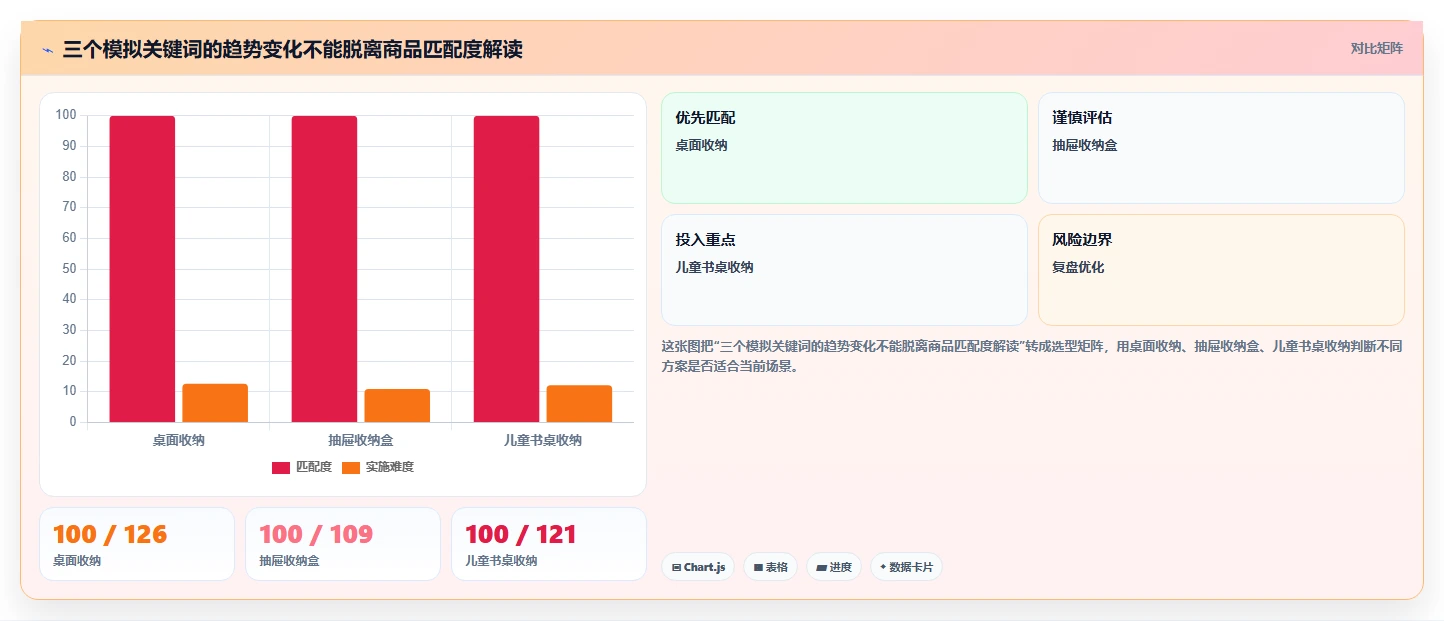Screen dimensions: 1444x621
Task: Click the 进度 tag chip
Action: pyautogui.click(x=834, y=567)
